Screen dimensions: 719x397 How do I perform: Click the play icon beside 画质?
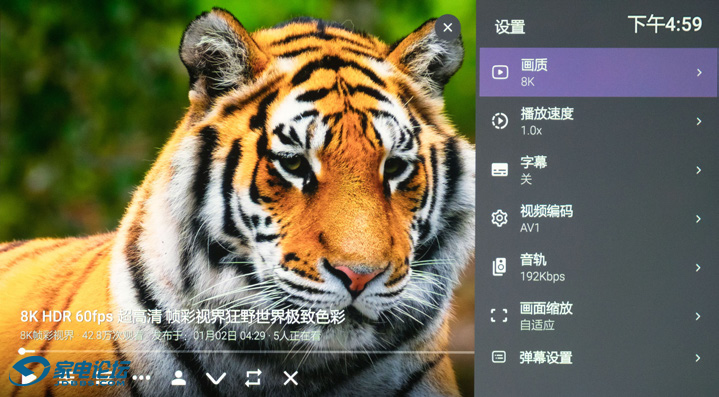[x=500, y=72]
